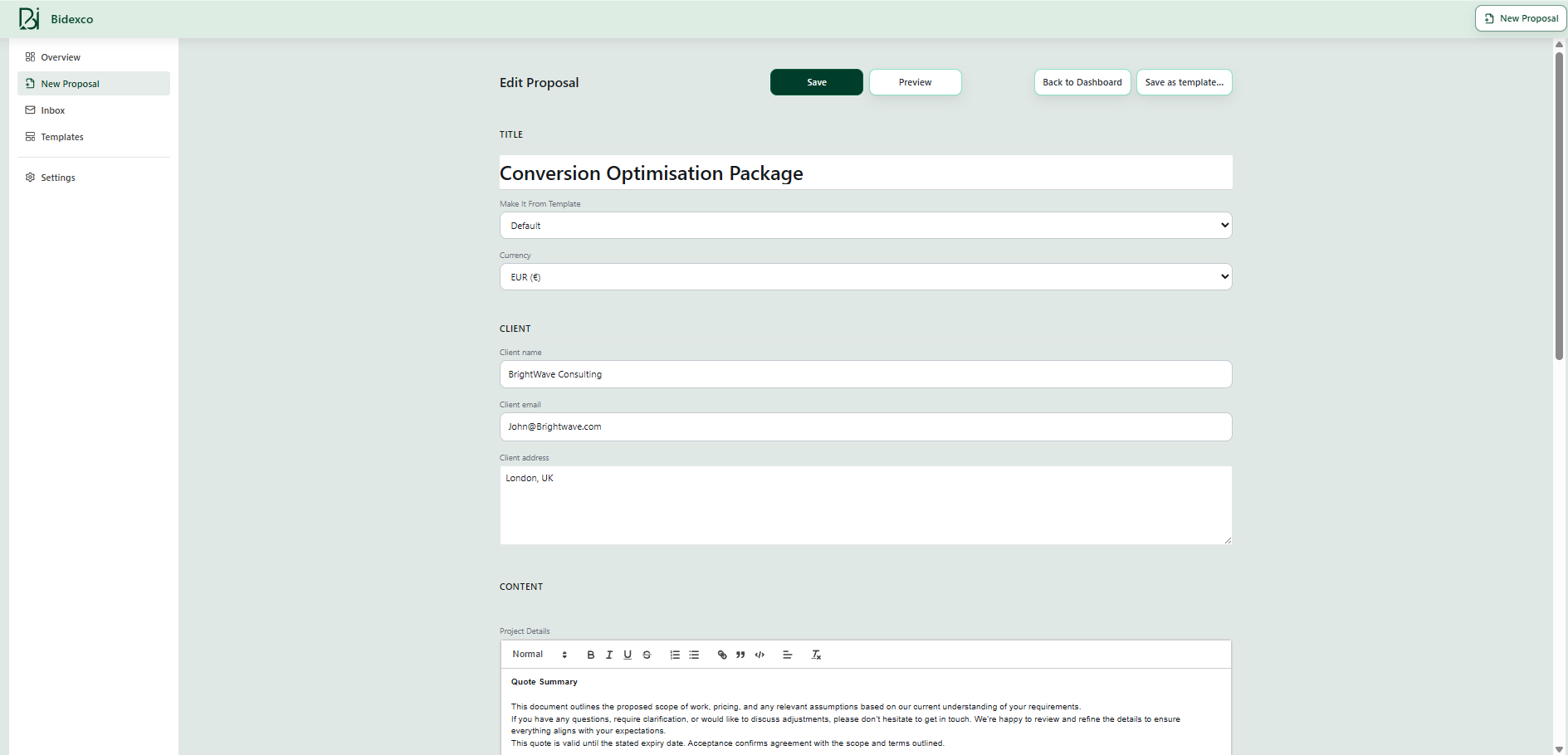The width and height of the screenshot is (1568, 755).
Task: Toggle underline formatting in editor toolbar
Action: pyautogui.click(x=628, y=655)
